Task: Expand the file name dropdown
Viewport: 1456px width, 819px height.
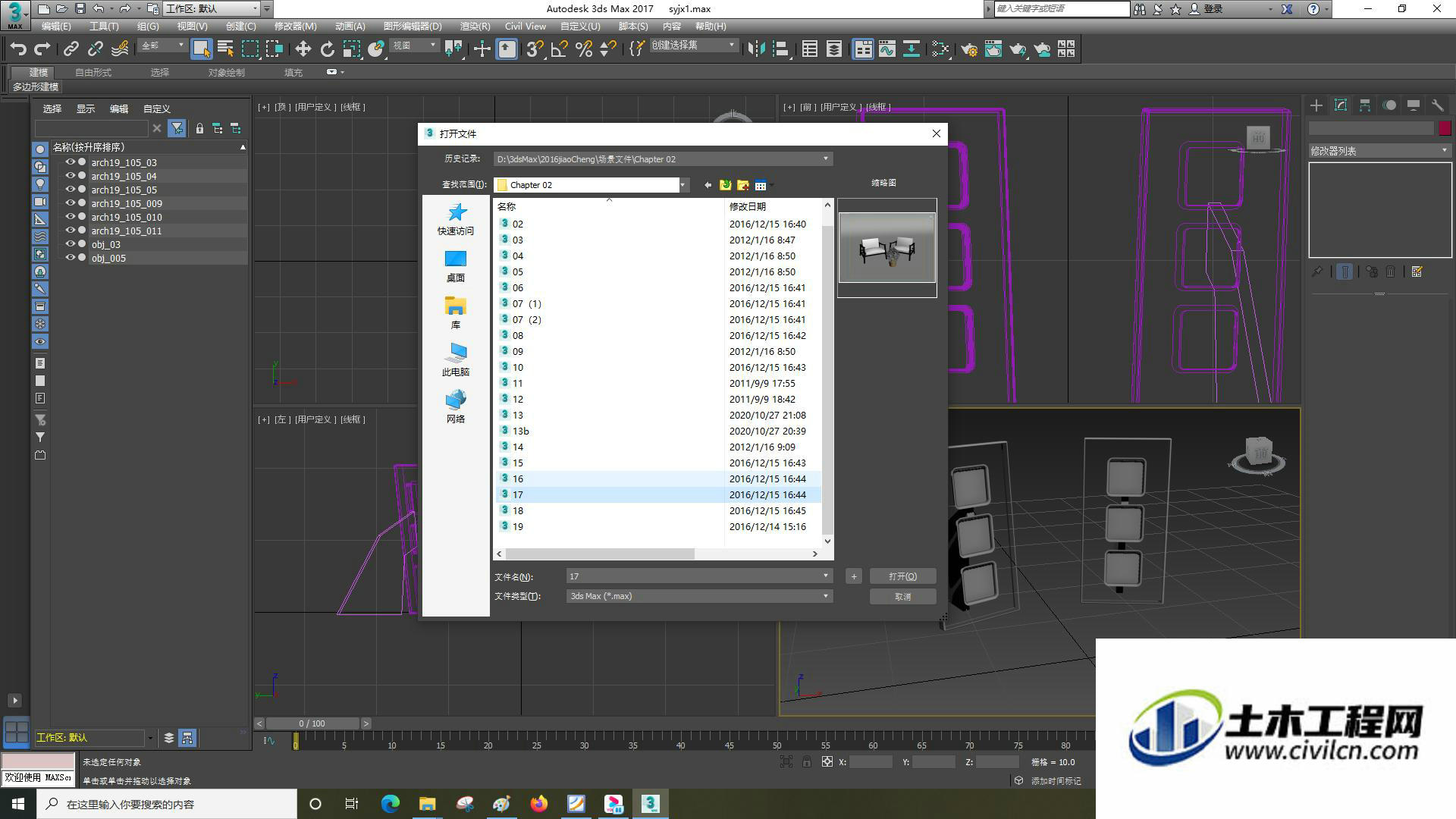Action: click(826, 576)
